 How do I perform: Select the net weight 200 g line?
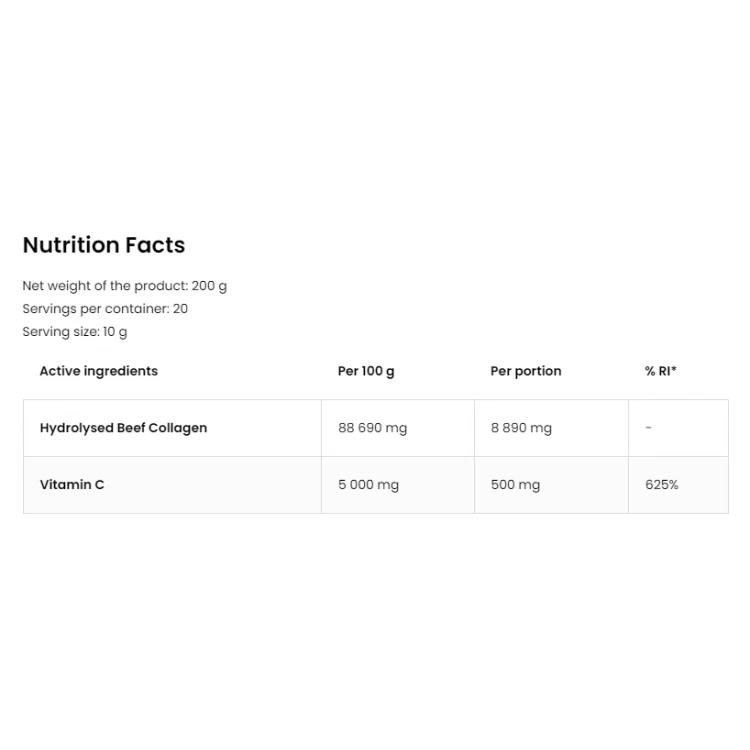coord(124,286)
